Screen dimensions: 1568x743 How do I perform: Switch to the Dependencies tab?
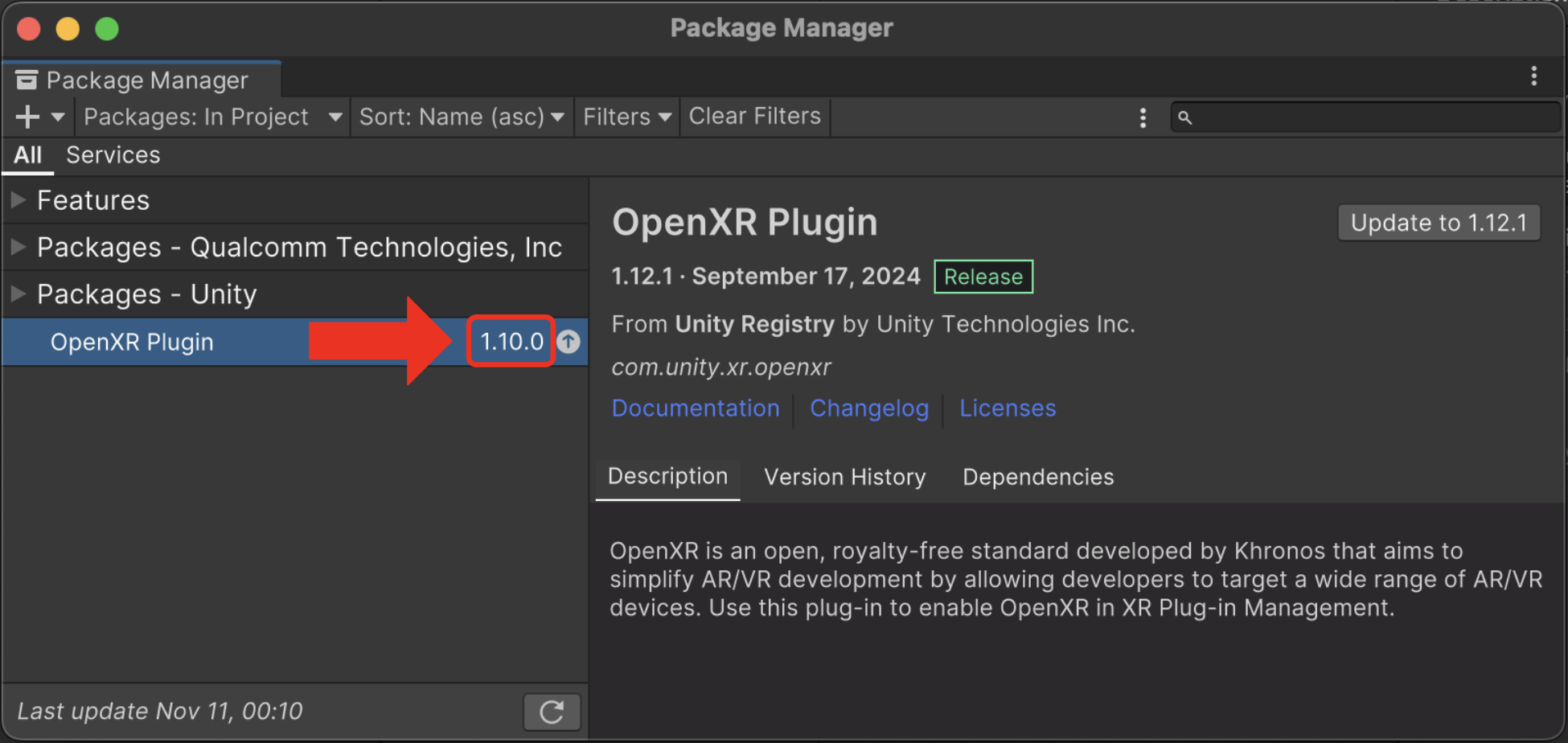(x=1038, y=478)
